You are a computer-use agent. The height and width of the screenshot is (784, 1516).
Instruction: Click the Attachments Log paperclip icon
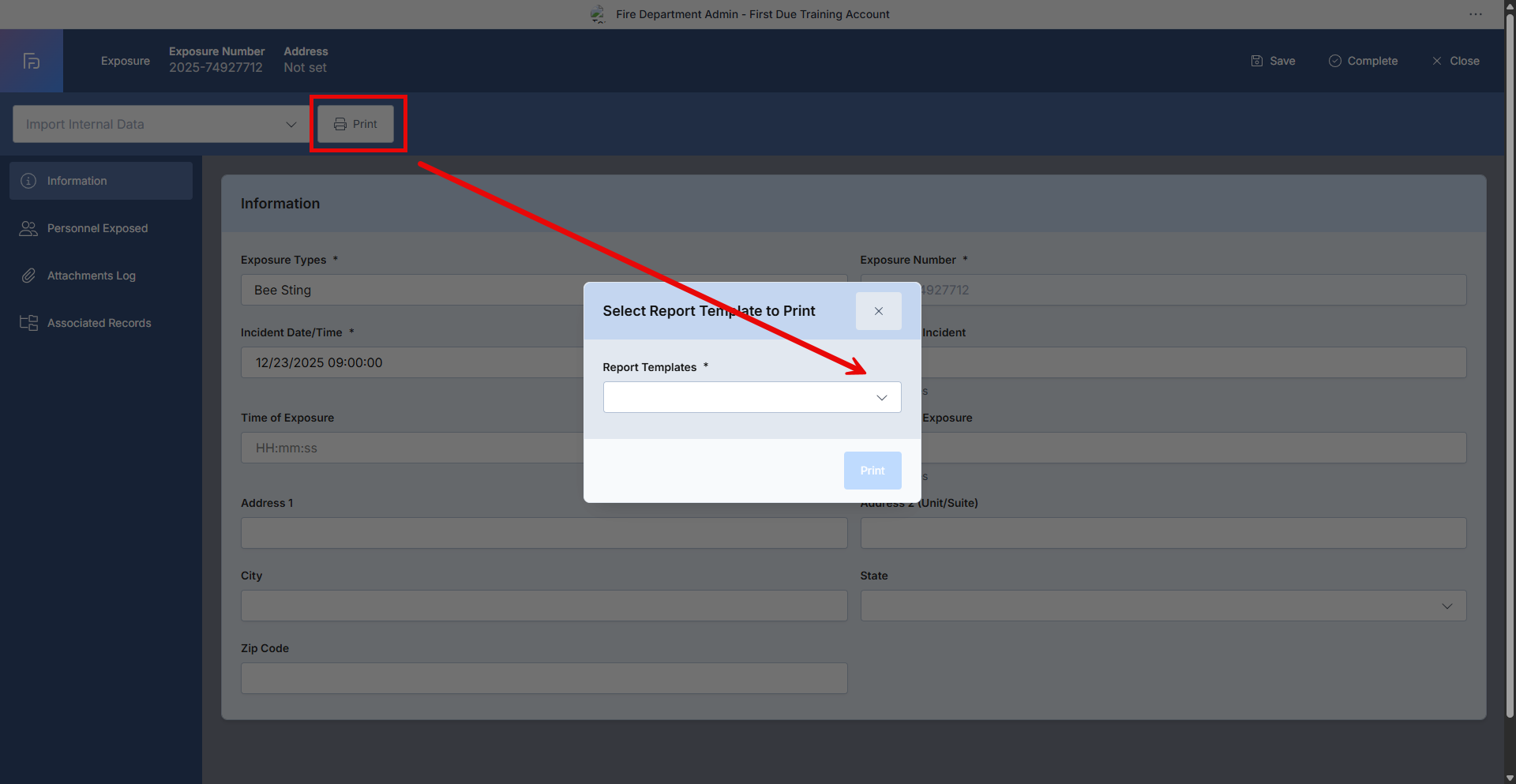(28, 276)
